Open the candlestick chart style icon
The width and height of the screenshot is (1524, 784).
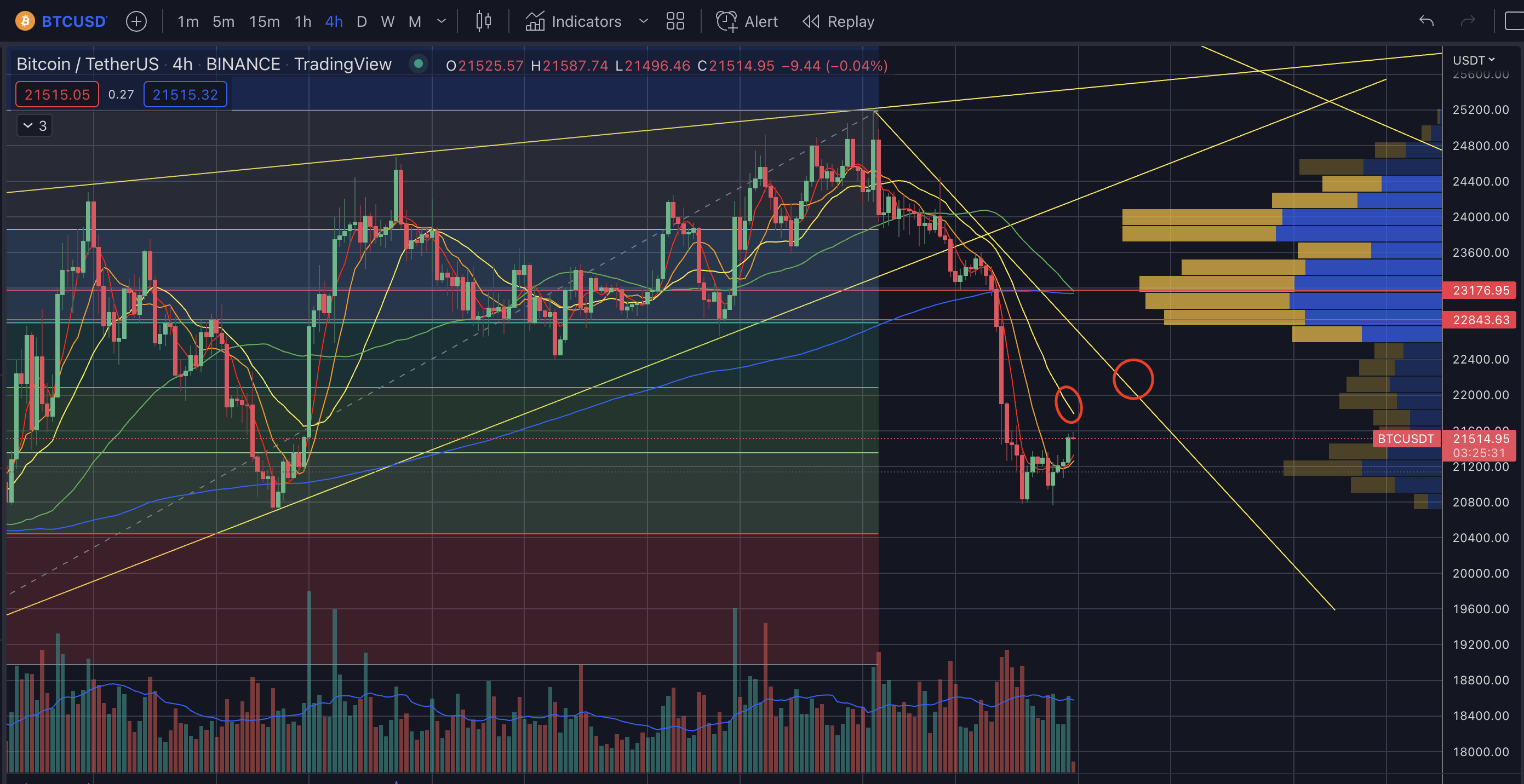483,22
